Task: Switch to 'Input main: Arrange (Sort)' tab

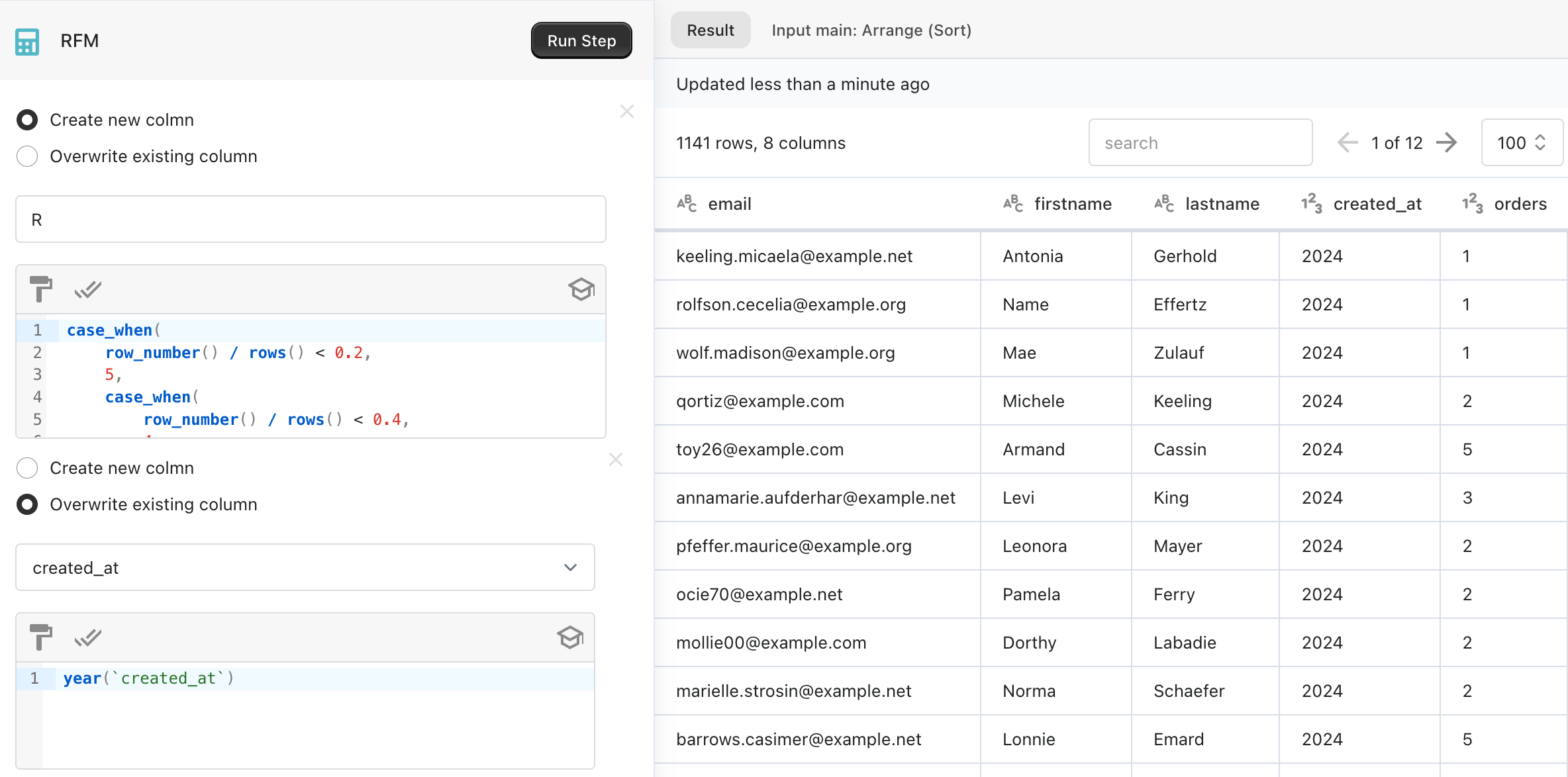Action: coord(871,30)
